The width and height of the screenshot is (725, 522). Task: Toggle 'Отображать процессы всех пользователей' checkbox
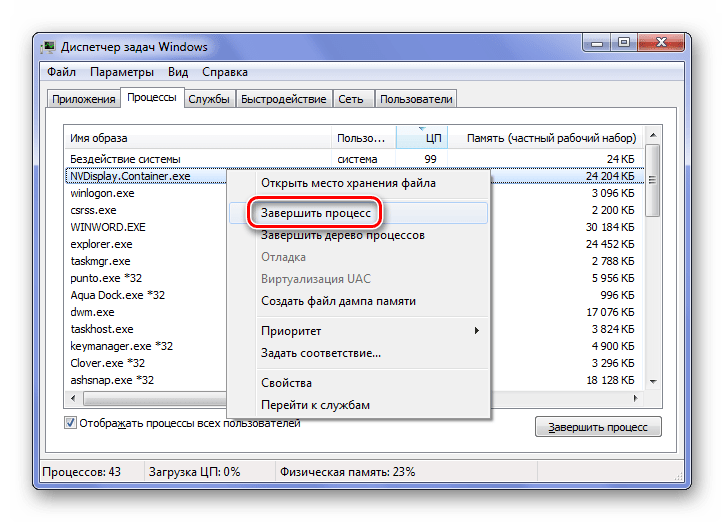pos(70,423)
